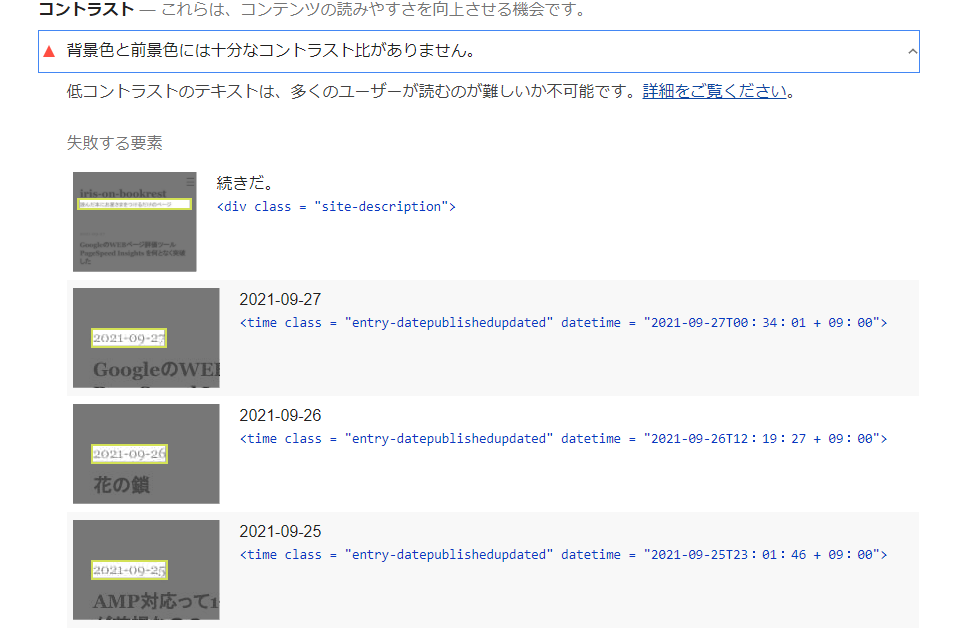Select the div site-description code snippet
This screenshot has height=628, width=958.
tap(336, 207)
